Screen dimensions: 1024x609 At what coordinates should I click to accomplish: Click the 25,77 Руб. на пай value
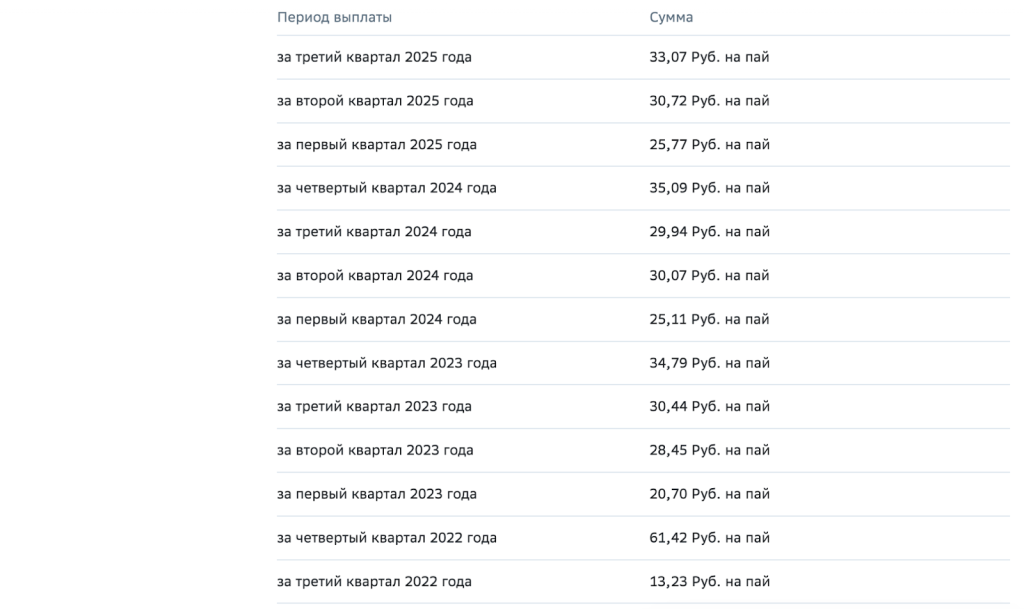click(x=709, y=145)
